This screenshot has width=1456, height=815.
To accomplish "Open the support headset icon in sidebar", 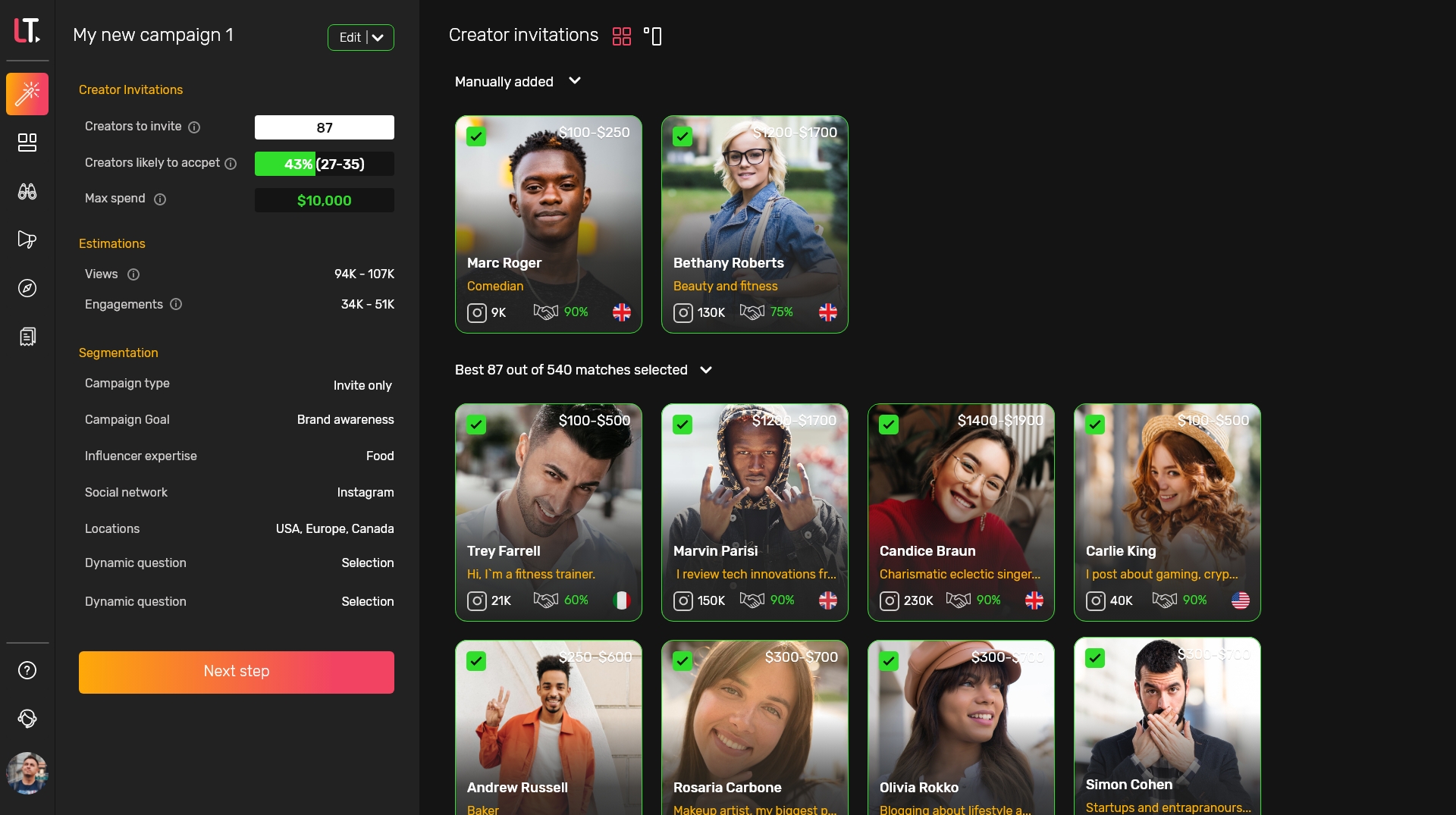I will pyautogui.click(x=27, y=719).
